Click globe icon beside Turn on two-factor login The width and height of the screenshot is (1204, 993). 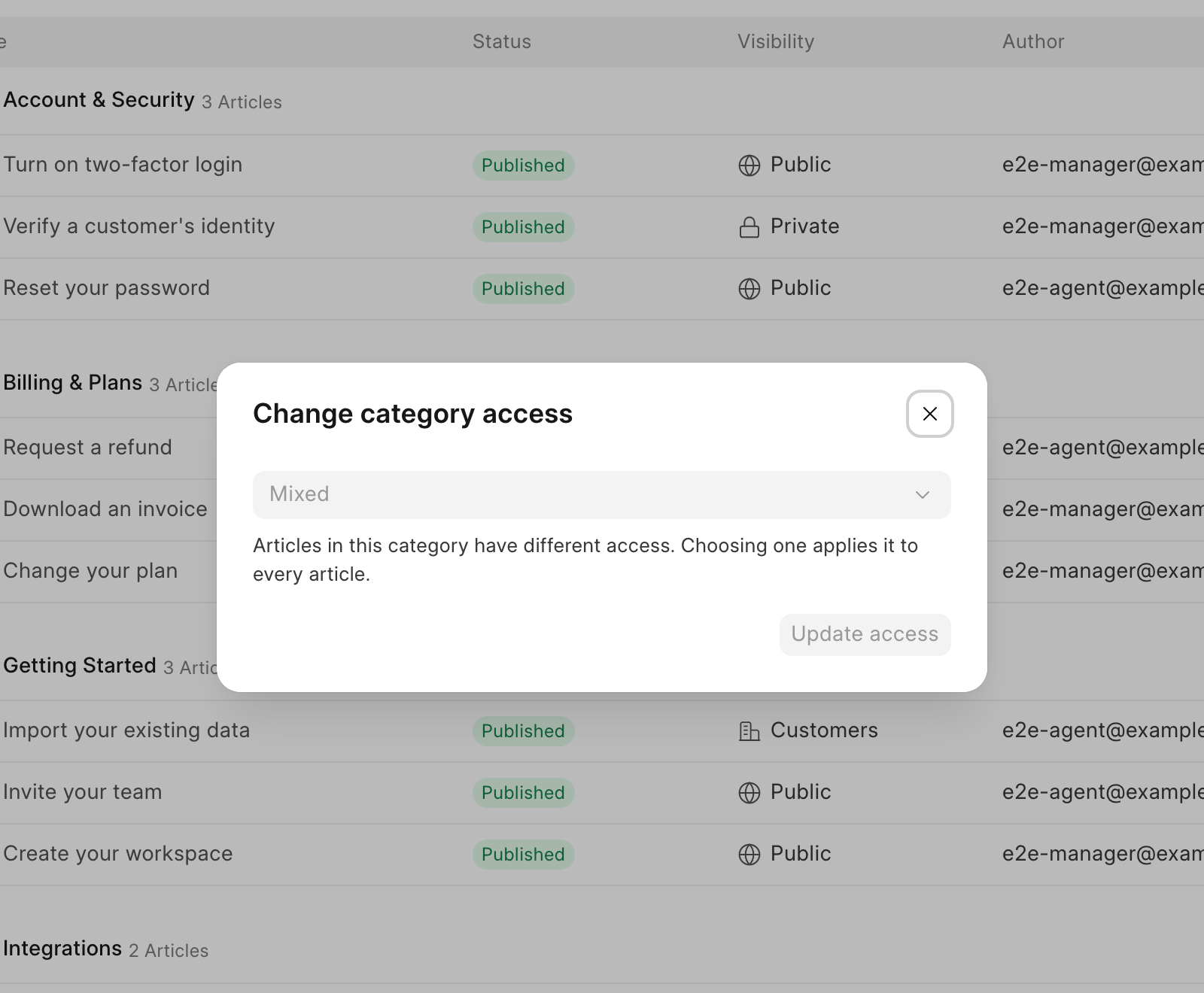point(749,165)
